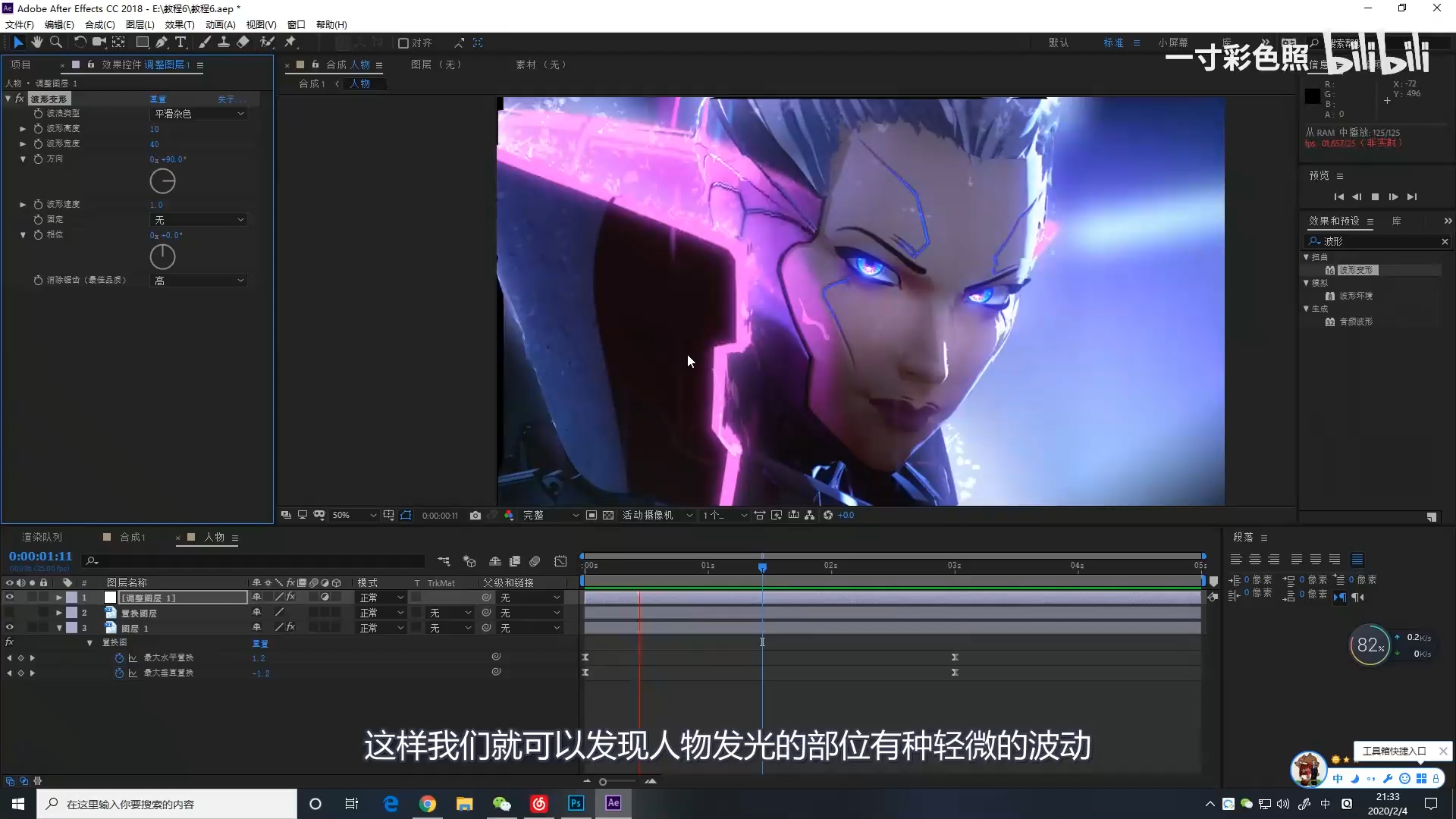Toggle toggle mask and shape path visibility
The image size is (1456, 819).
point(406,515)
